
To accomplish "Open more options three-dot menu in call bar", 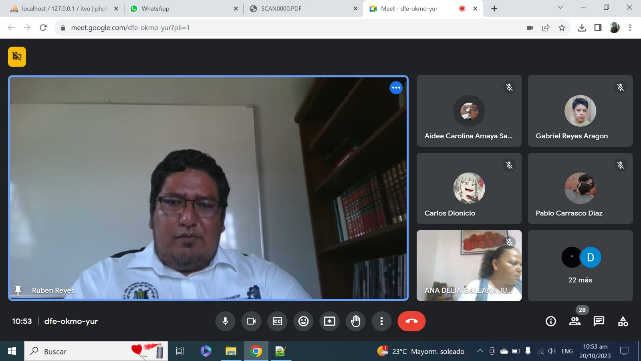I will (x=381, y=321).
